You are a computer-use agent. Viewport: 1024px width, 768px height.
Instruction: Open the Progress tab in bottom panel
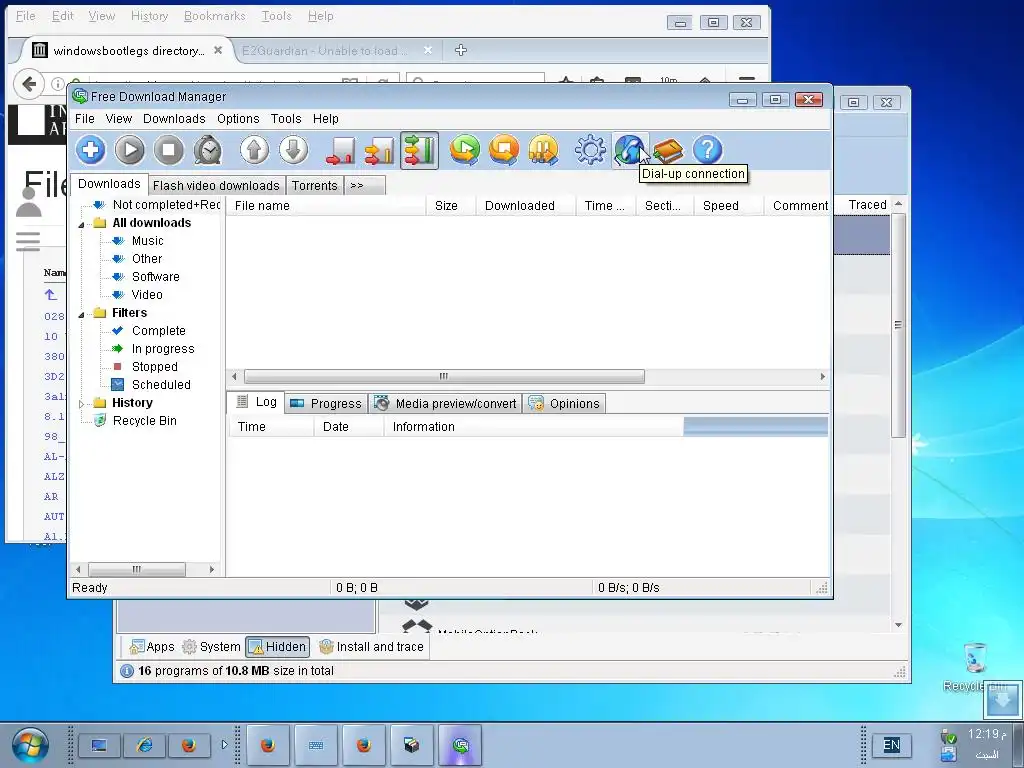click(x=326, y=404)
